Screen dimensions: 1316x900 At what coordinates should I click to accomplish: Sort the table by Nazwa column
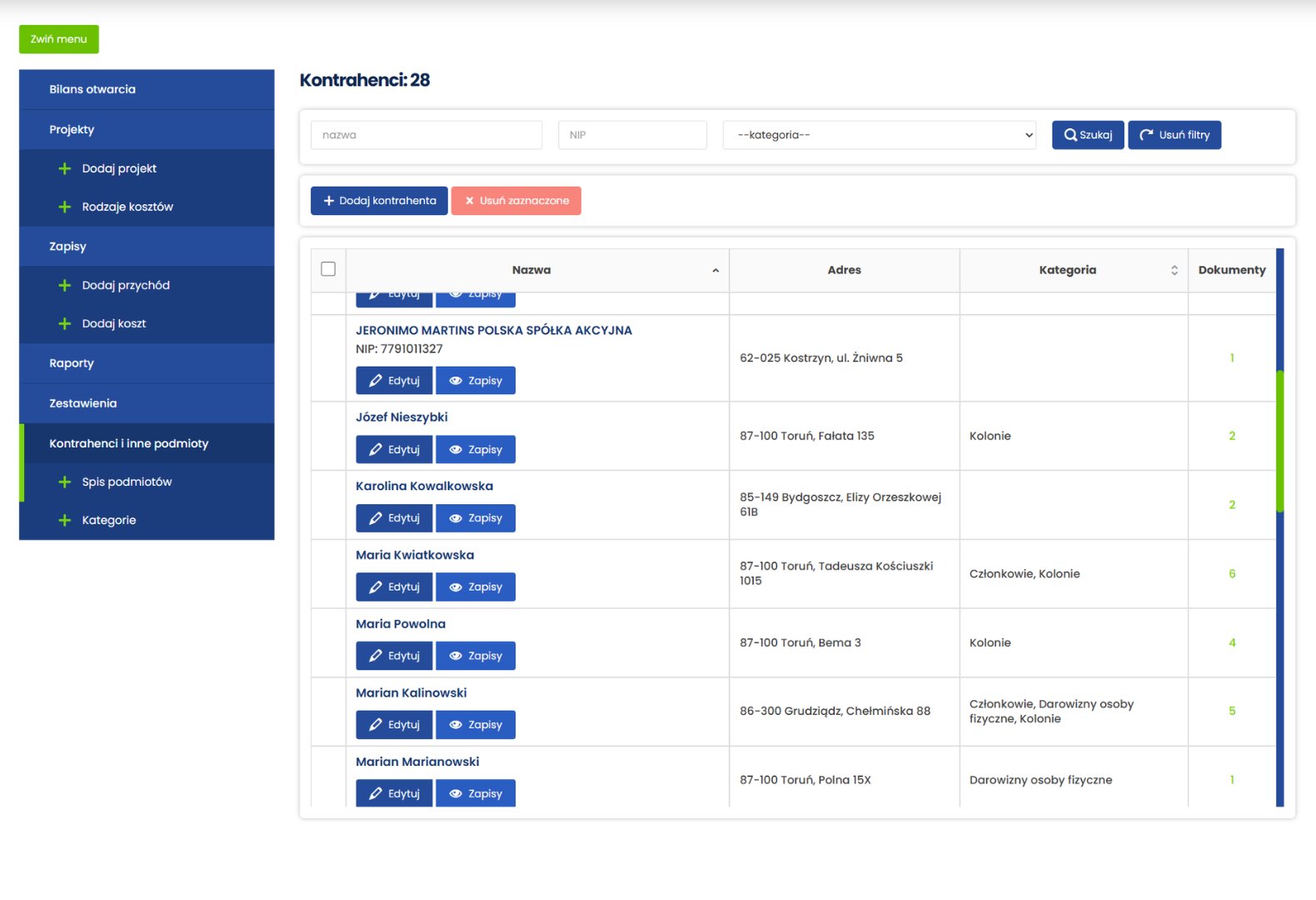tap(531, 270)
